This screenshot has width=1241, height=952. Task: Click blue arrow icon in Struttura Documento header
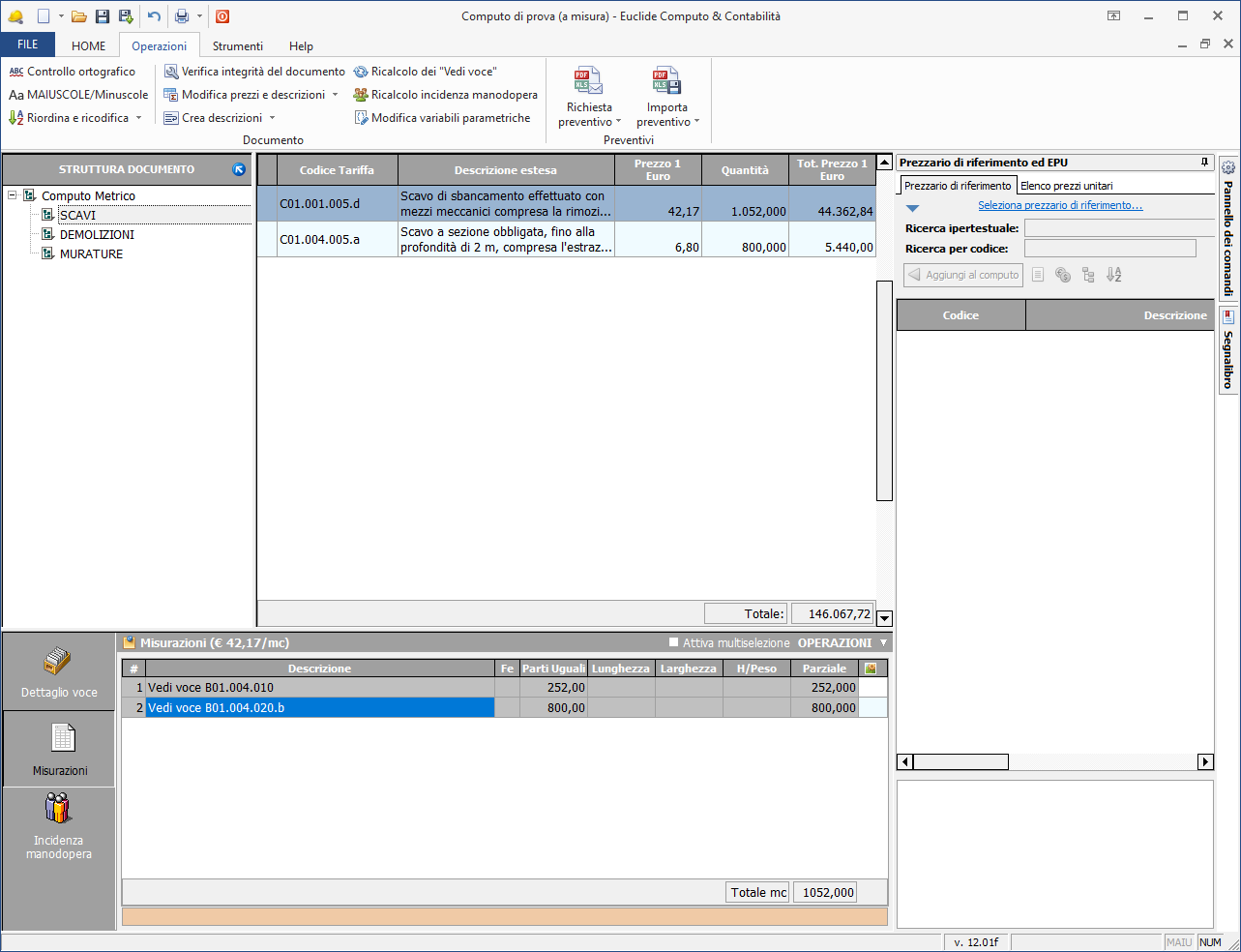coord(239,169)
